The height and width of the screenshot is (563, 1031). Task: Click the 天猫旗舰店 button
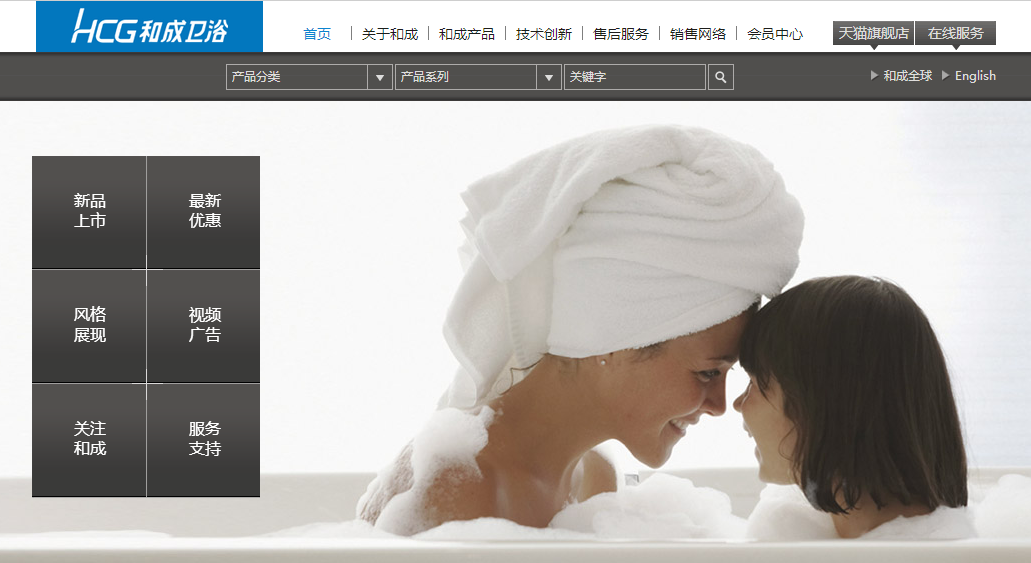point(873,33)
